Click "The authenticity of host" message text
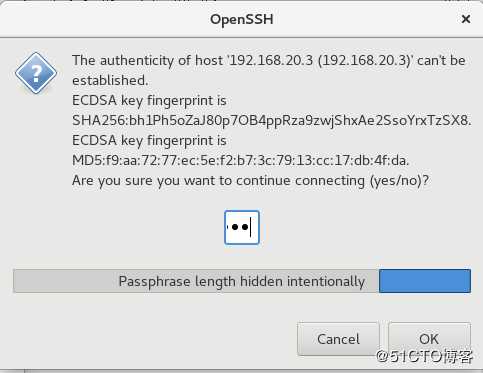 [x=147, y=60]
